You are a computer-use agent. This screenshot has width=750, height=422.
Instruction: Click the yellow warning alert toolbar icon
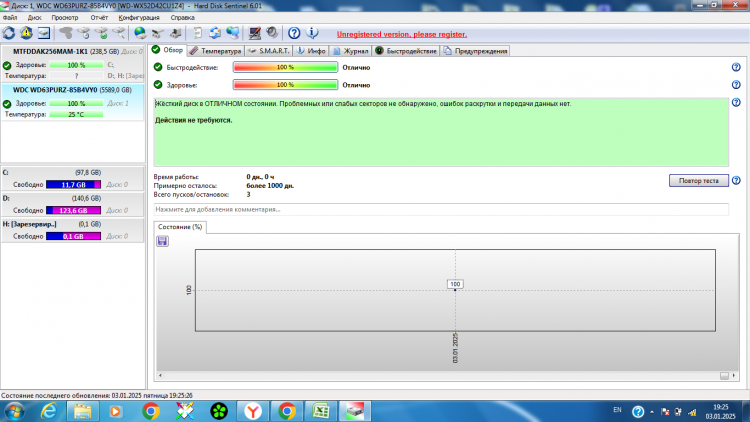click(x=26, y=33)
